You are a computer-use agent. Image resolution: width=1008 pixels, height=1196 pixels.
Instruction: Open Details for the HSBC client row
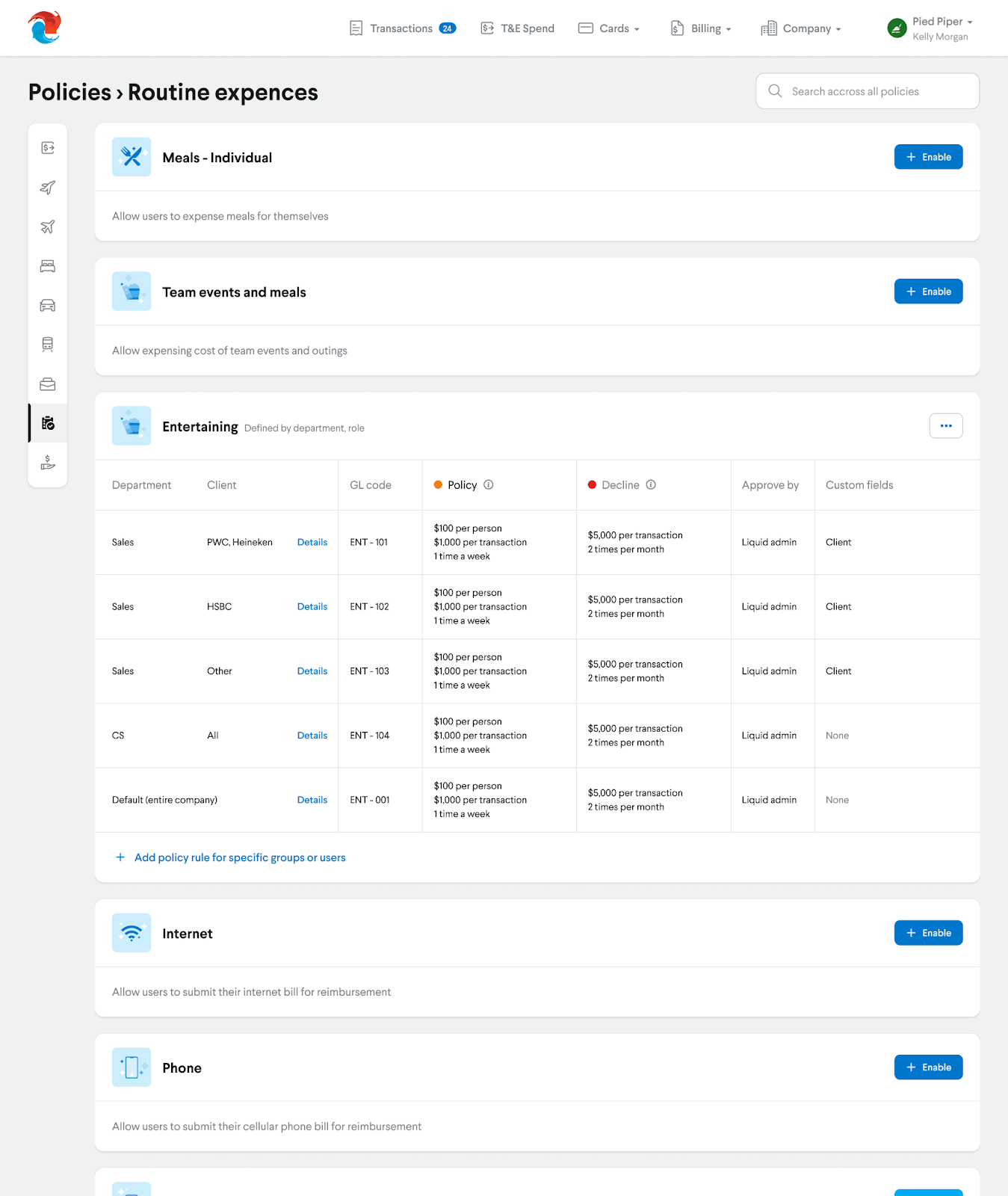click(x=312, y=607)
